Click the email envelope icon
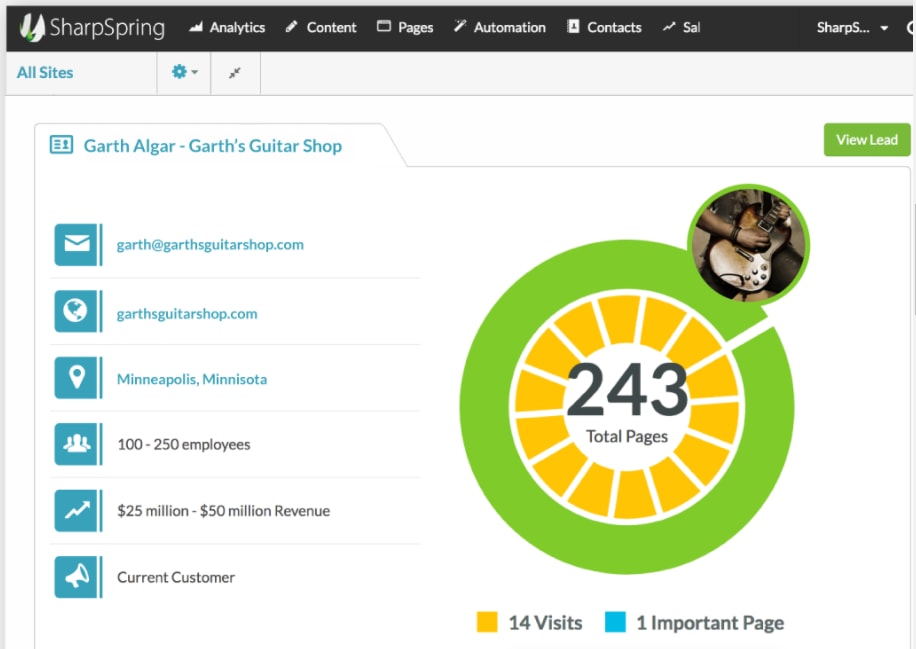This screenshot has width=916, height=649. tap(77, 244)
